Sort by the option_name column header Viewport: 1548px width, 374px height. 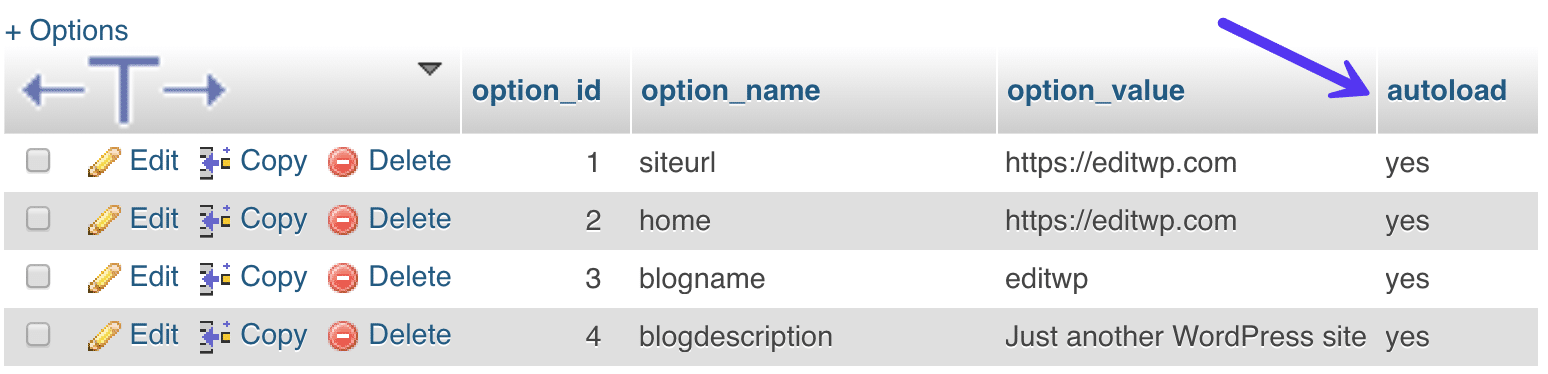731,91
